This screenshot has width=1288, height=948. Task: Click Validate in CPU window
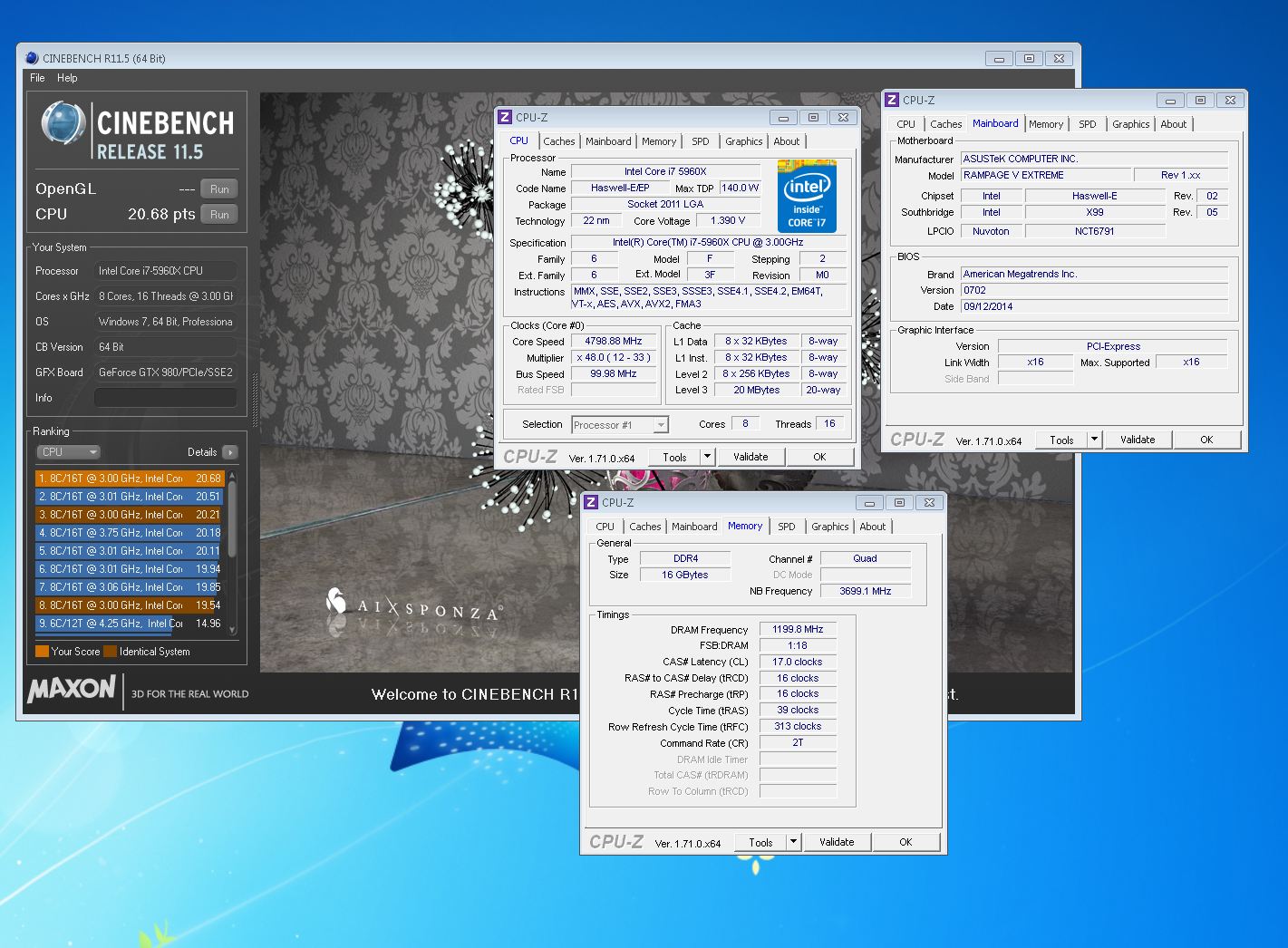(x=751, y=457)
